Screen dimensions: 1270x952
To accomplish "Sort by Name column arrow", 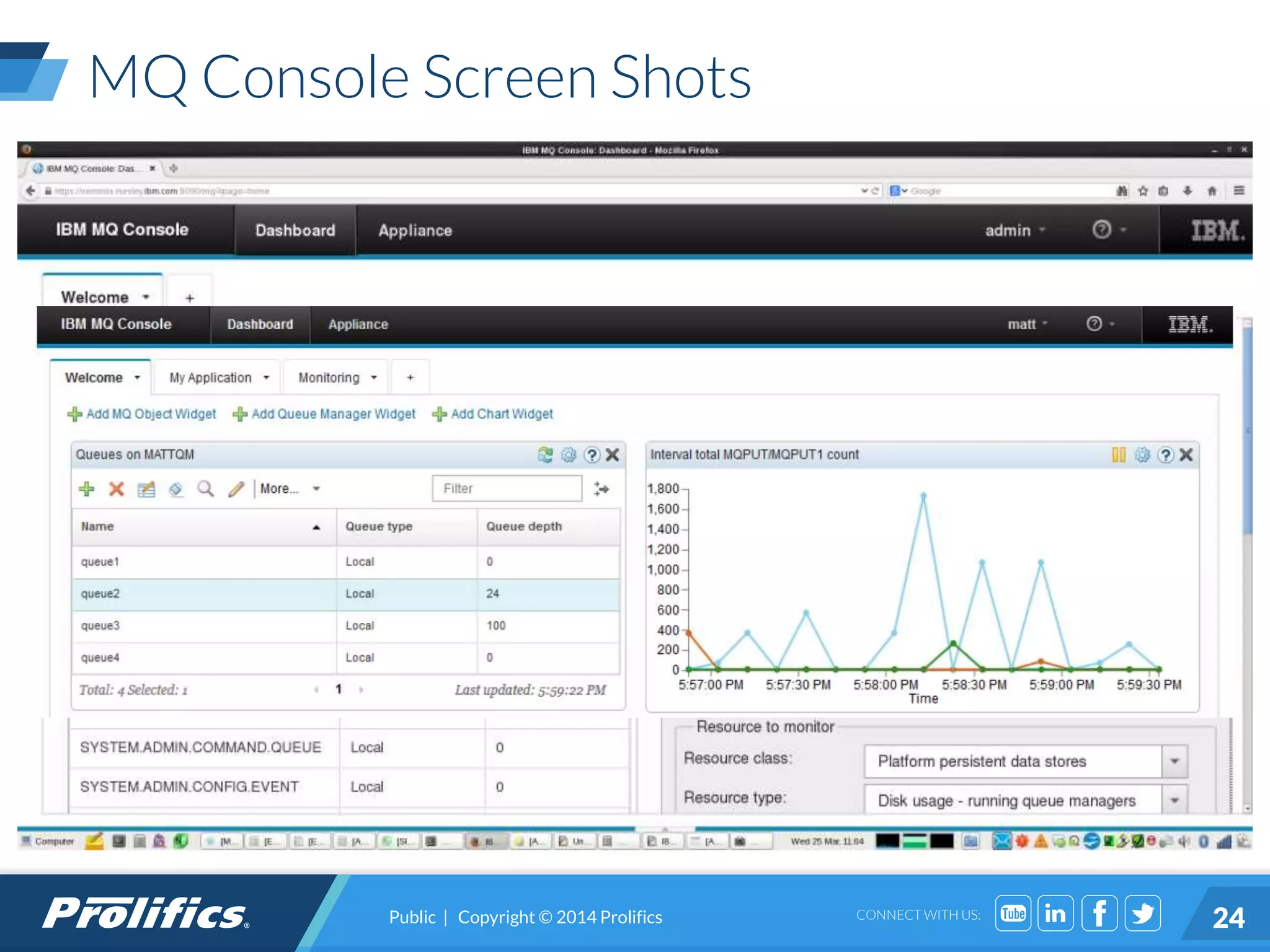I will tap(316, 527).
